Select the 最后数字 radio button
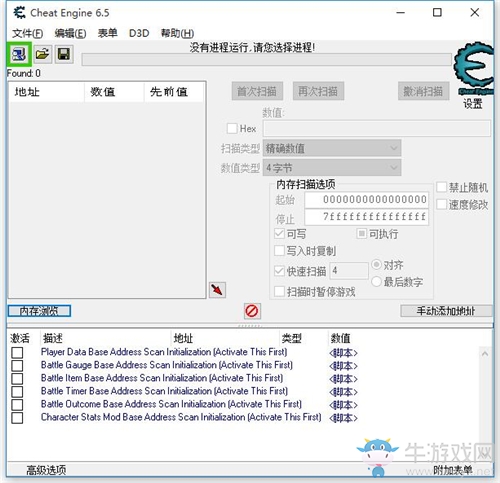This screenshot has height=483, width=500. coord(376,282)
